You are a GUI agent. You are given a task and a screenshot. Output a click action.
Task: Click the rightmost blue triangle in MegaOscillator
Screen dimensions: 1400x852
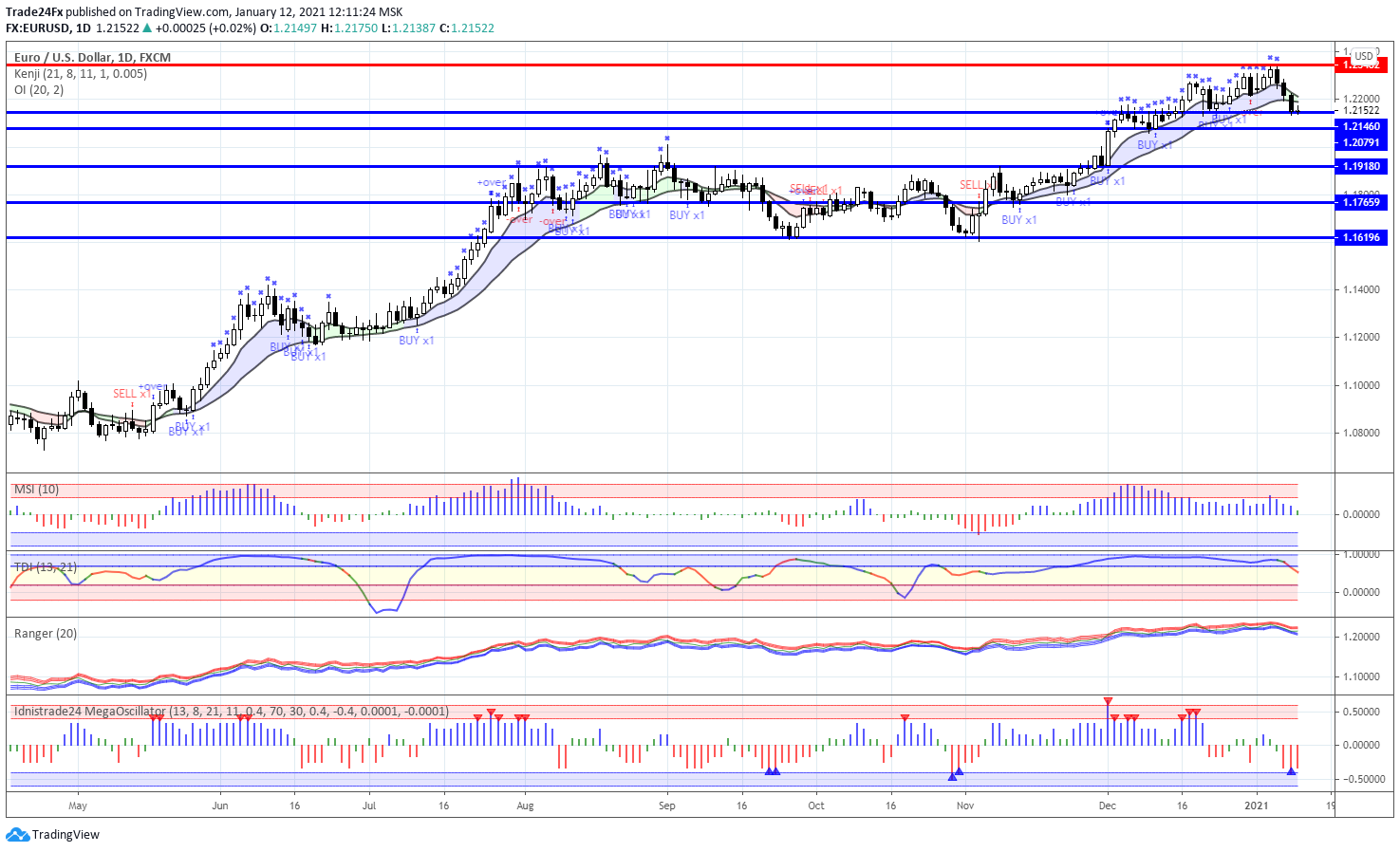click(x=1291, y=771)
